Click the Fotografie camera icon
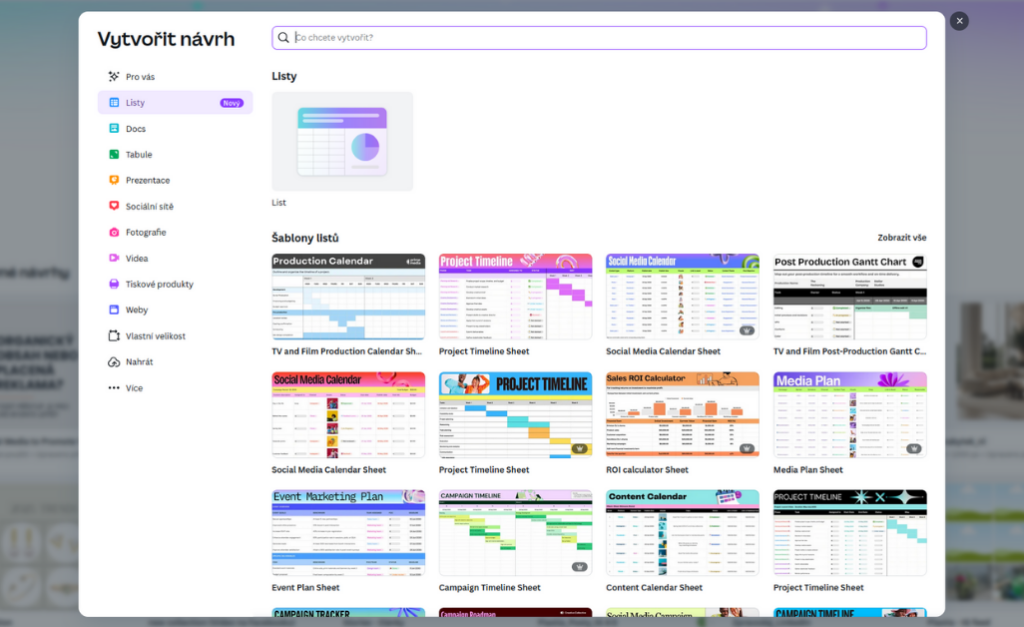Screen dimensions: 1024x627 (x=114, y=232)
